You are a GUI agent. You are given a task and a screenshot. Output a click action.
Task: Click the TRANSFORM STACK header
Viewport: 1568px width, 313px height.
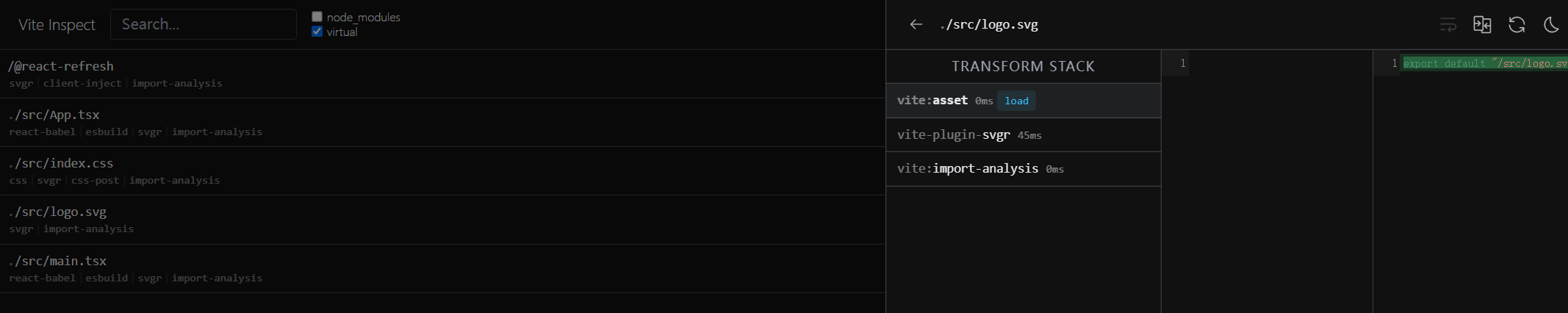click(1024, 66)
